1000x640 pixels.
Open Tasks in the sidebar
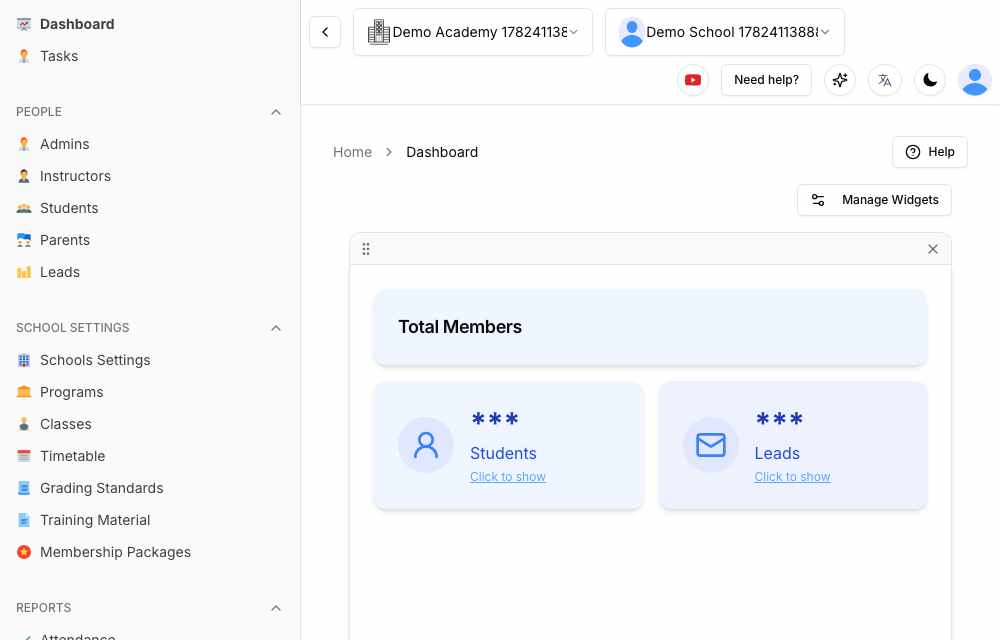point(59,56)
